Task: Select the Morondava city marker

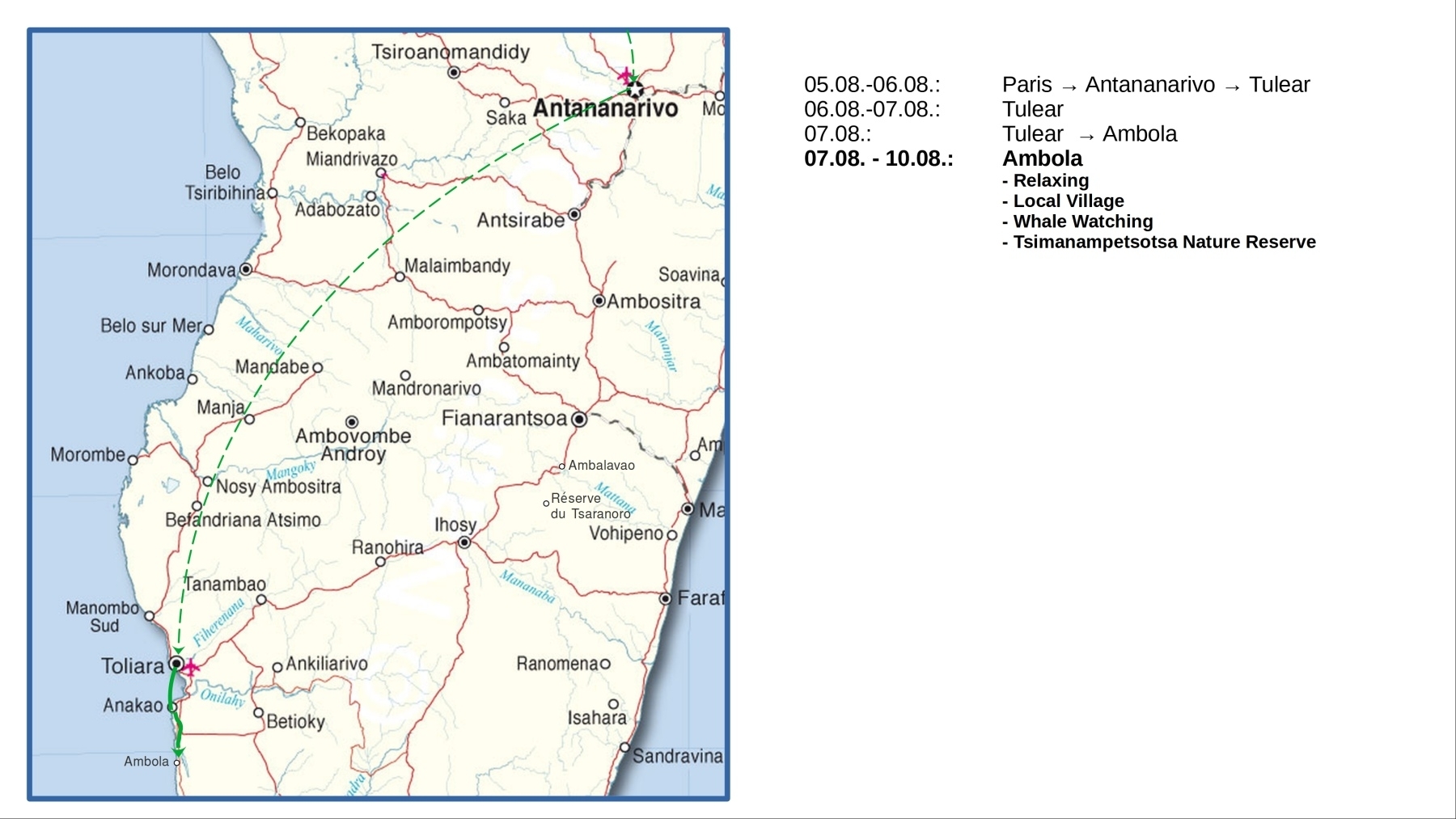Action: [246, 269]
